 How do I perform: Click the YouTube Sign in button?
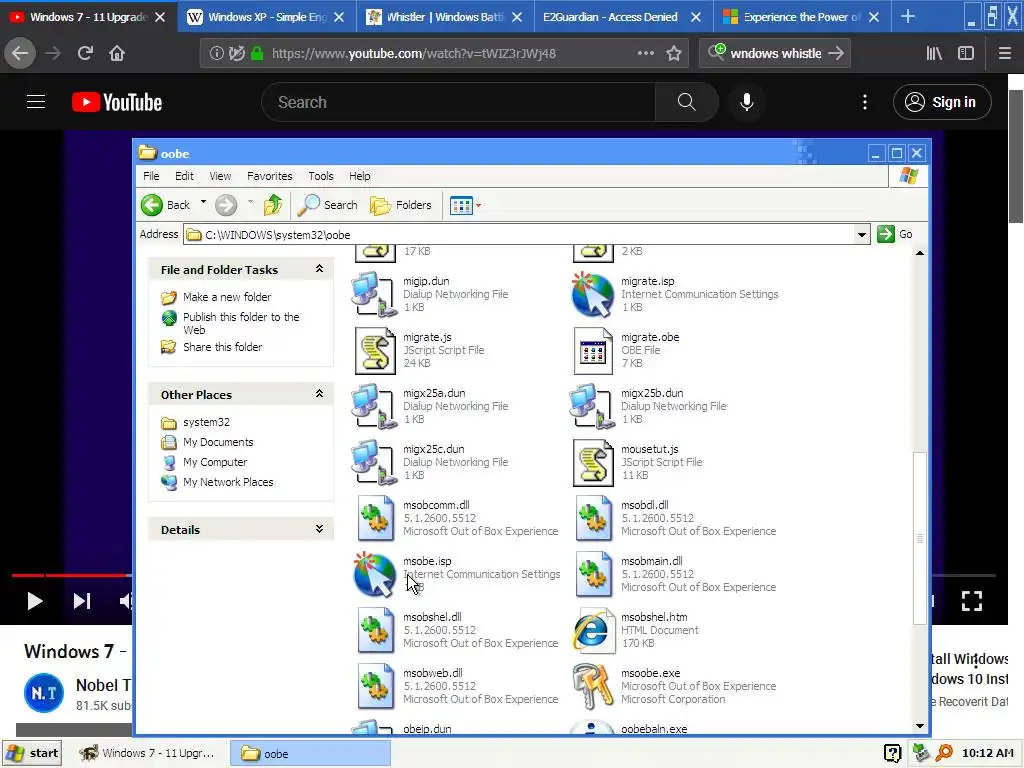942,102
